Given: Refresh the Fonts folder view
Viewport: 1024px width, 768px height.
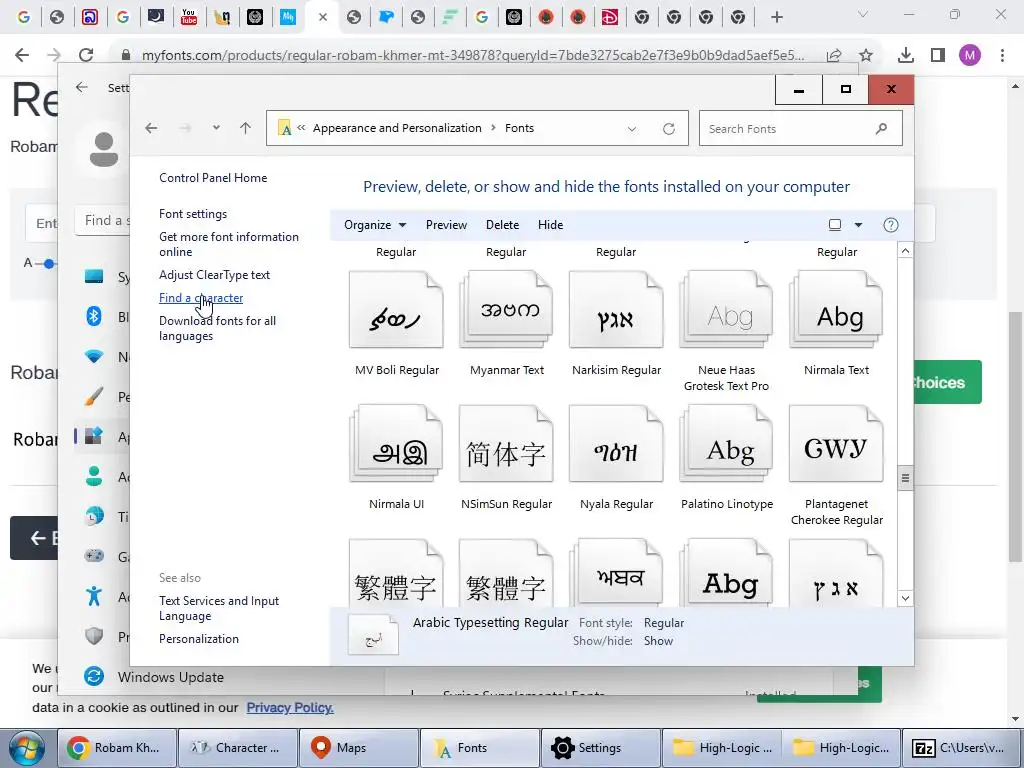Looking at the screenshot, I should click(x=669, y=129).
